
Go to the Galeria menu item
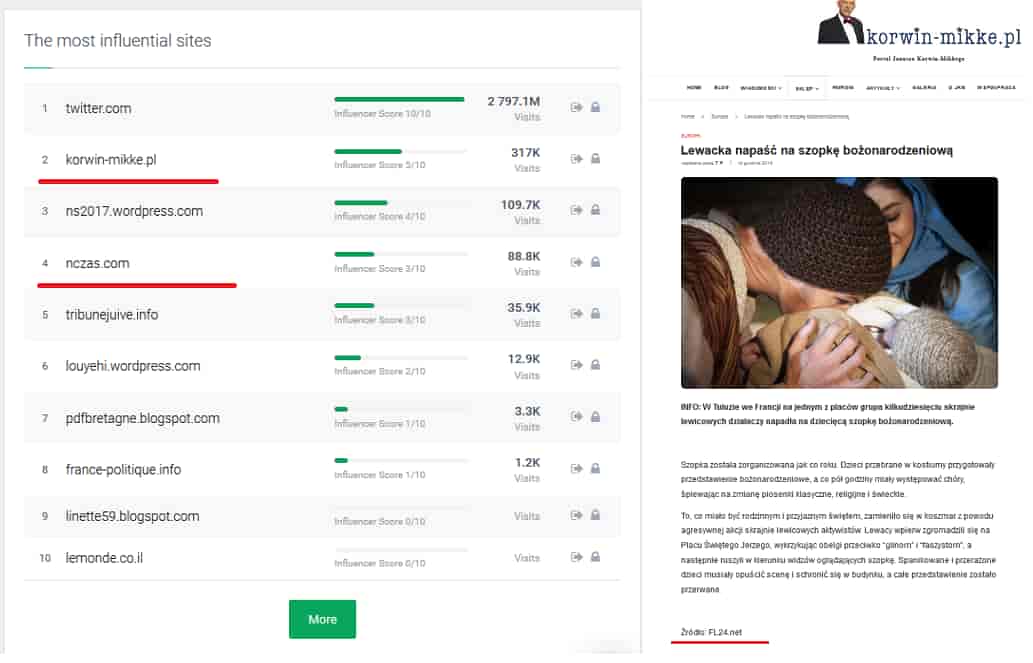[924, 87]
